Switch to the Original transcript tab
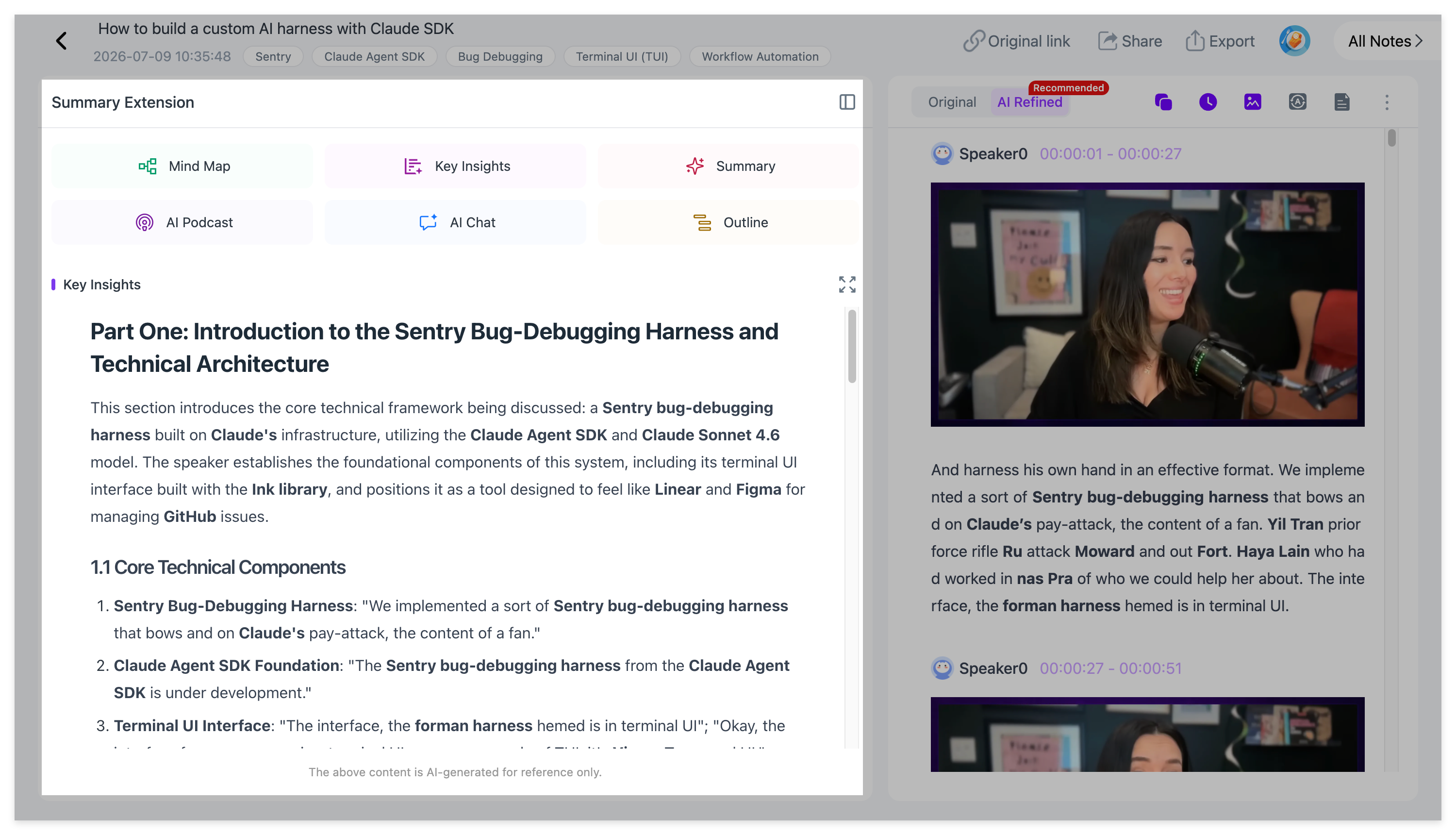This screenshot has height=835, width=1456. (952, 102)
